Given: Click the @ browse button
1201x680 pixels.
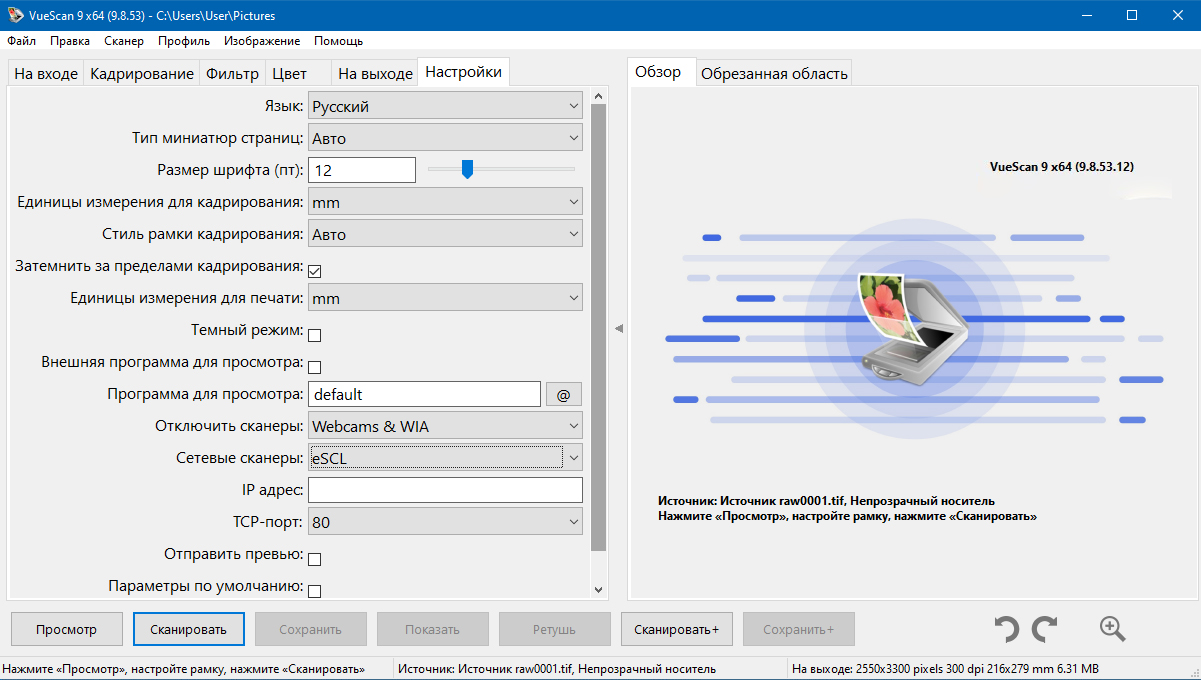Looking at the screenshot, I should coord(563,394).
